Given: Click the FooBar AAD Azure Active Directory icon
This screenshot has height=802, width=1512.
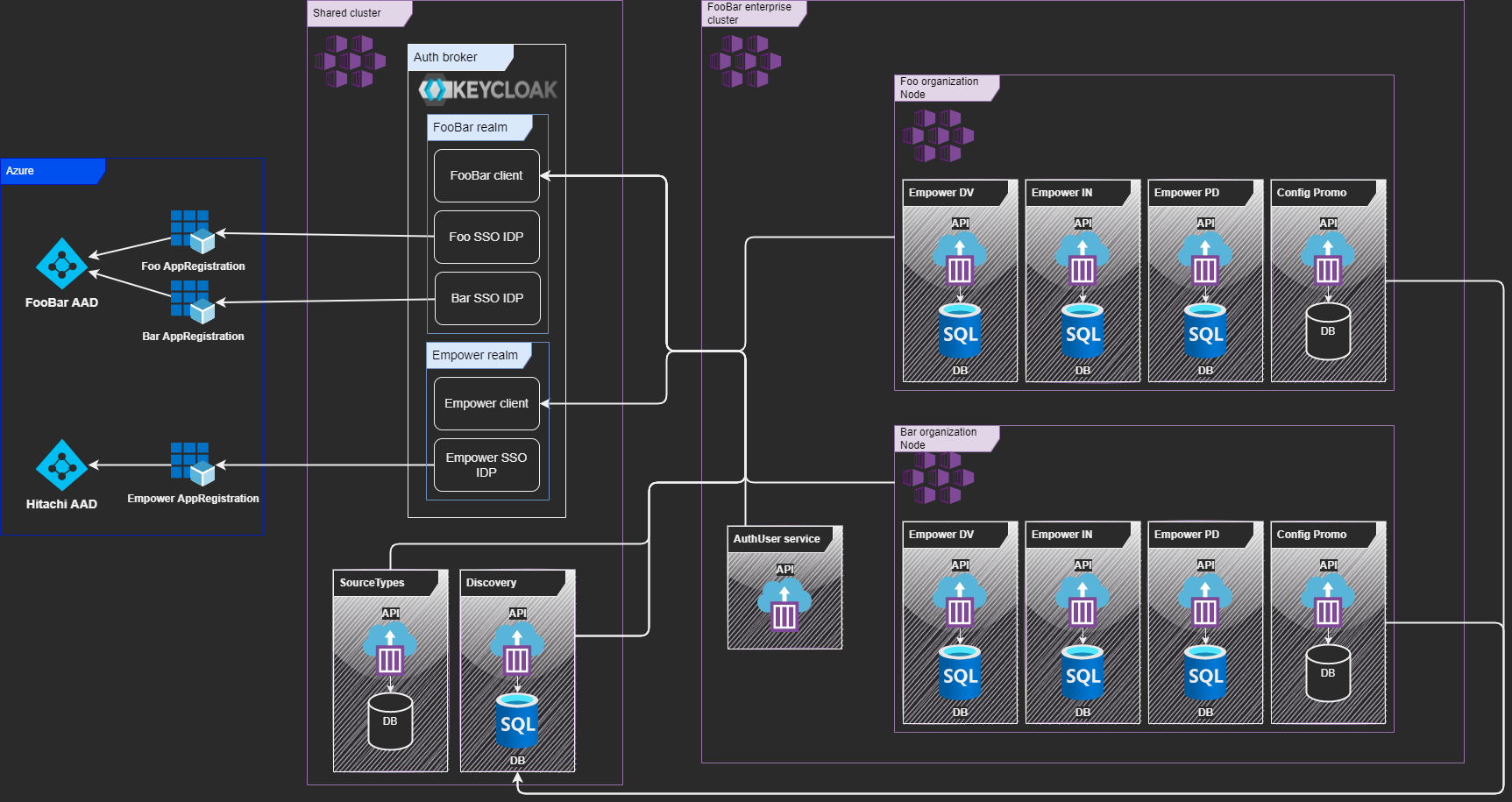Looking at the screenshot, I should click(61, 263).
